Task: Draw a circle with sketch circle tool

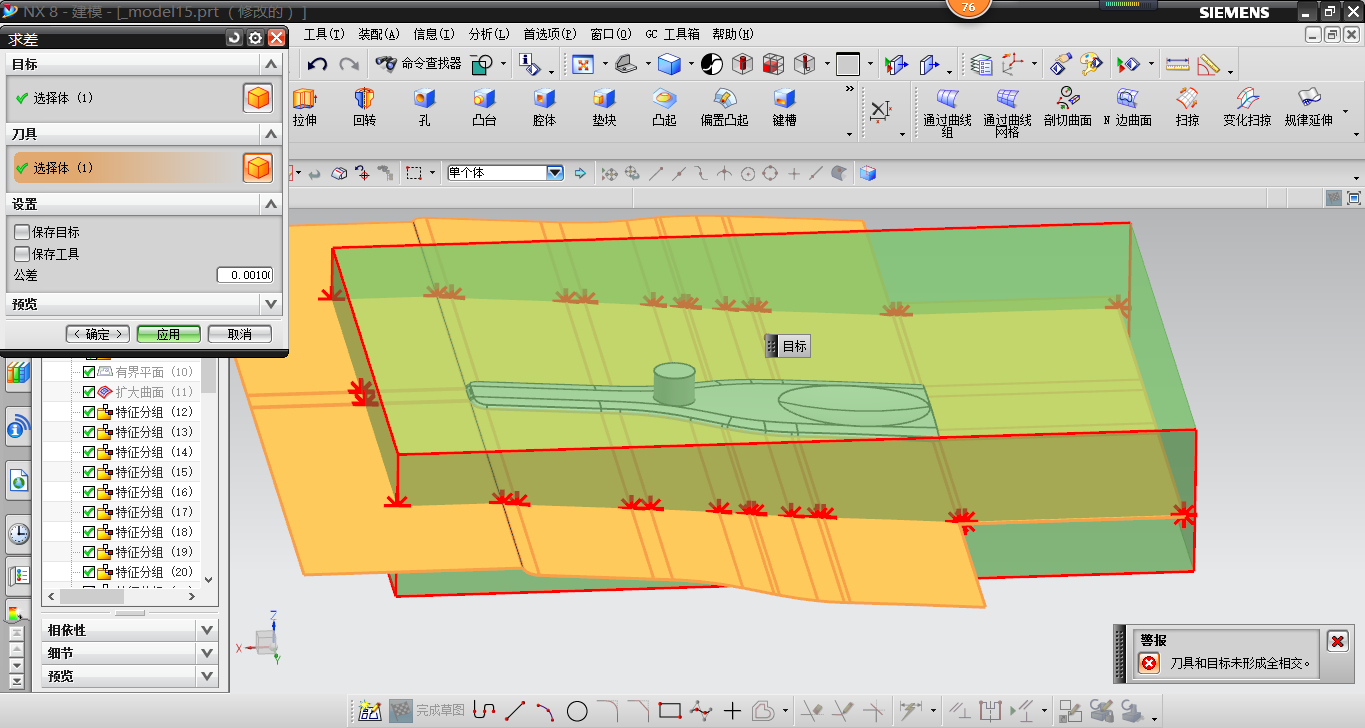Action: 577,712
